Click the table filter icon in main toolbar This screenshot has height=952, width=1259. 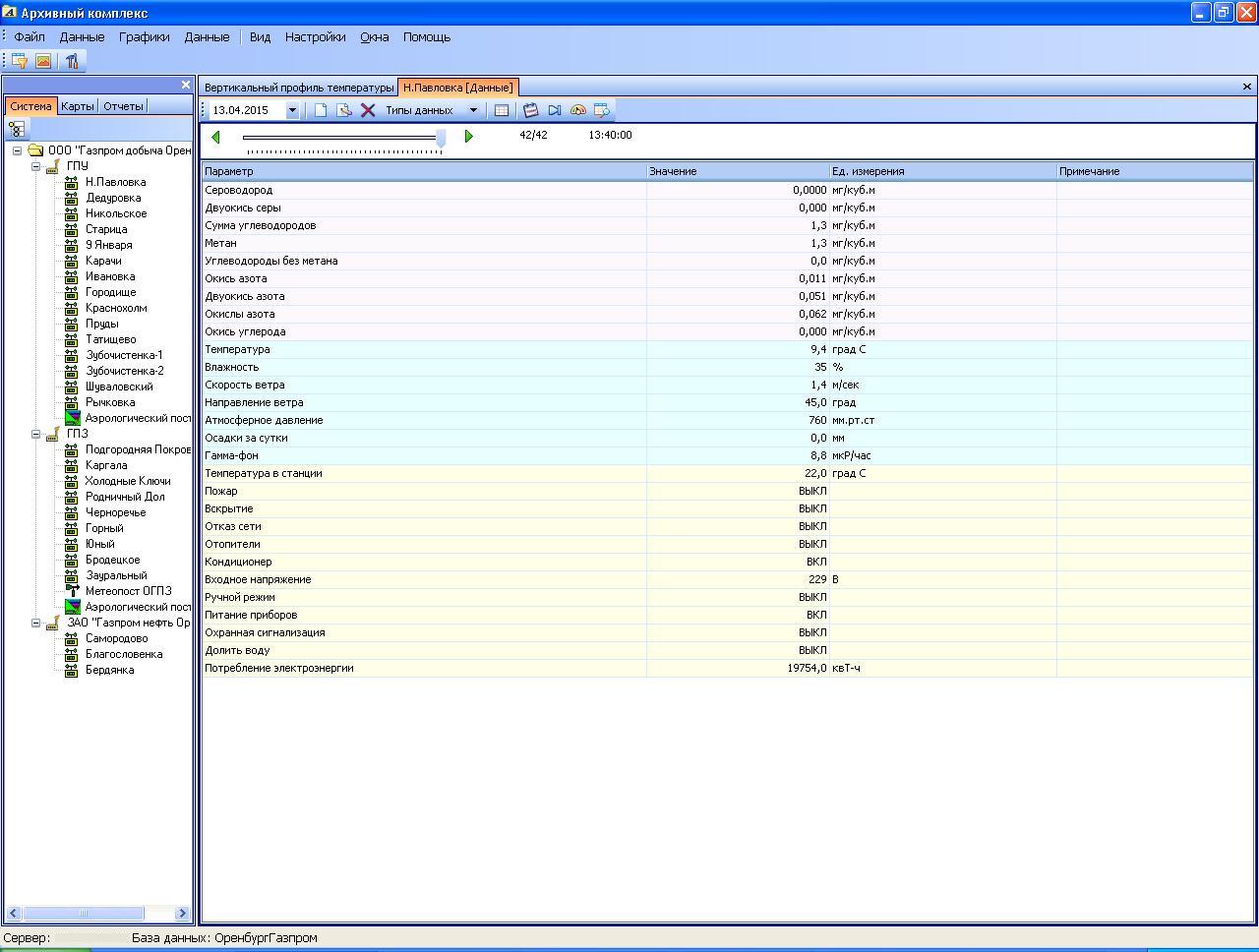pyautogui.click(x=20, y=61)
